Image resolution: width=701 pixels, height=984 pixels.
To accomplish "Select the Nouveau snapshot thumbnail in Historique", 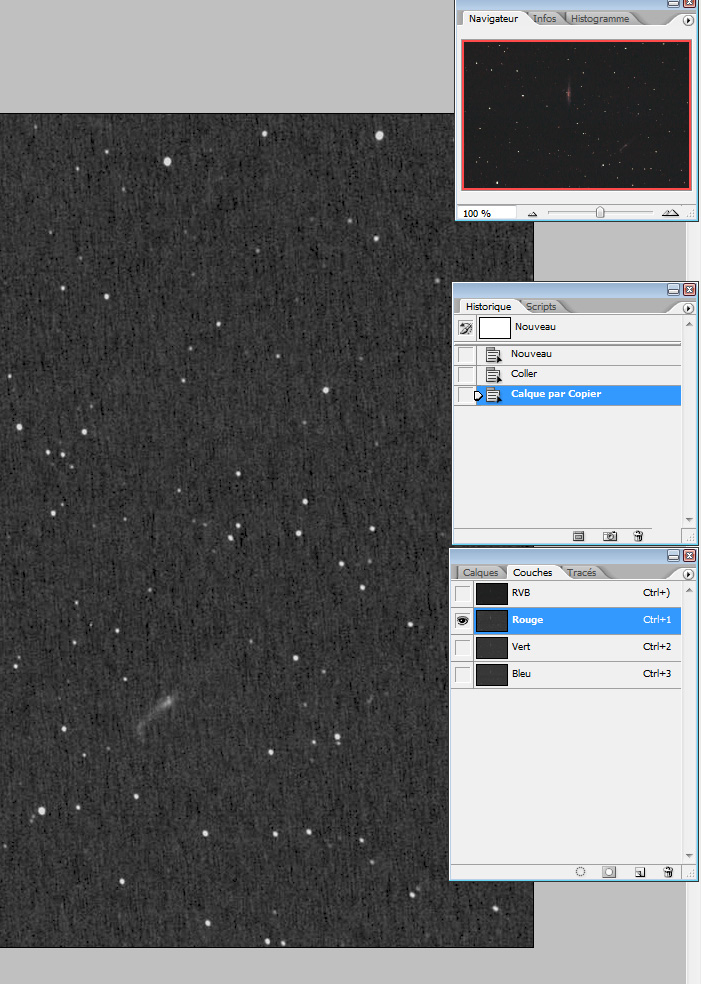I will click(495, 328).
